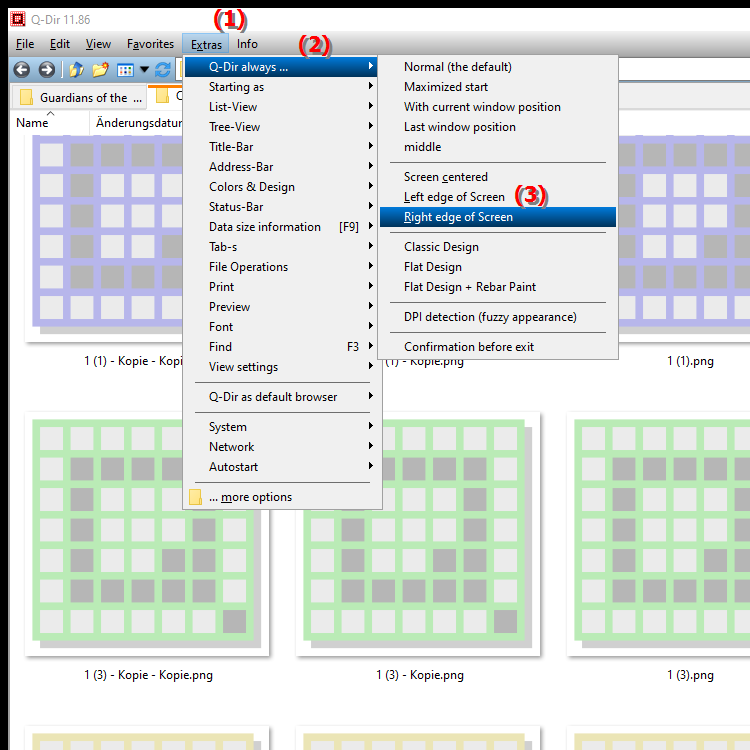Expand the Address-Bar submenu
The height and width of the screenshot is (750, 750).
coord(281,167)
